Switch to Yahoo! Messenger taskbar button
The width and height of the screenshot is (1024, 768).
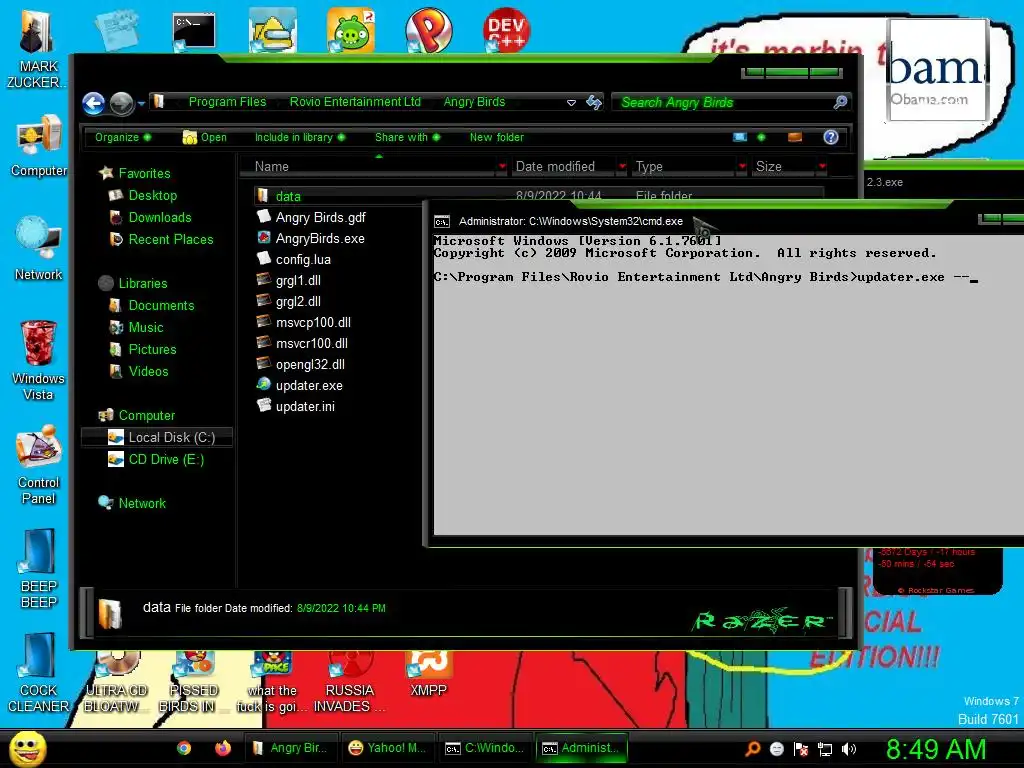click(x=387, y=748)
